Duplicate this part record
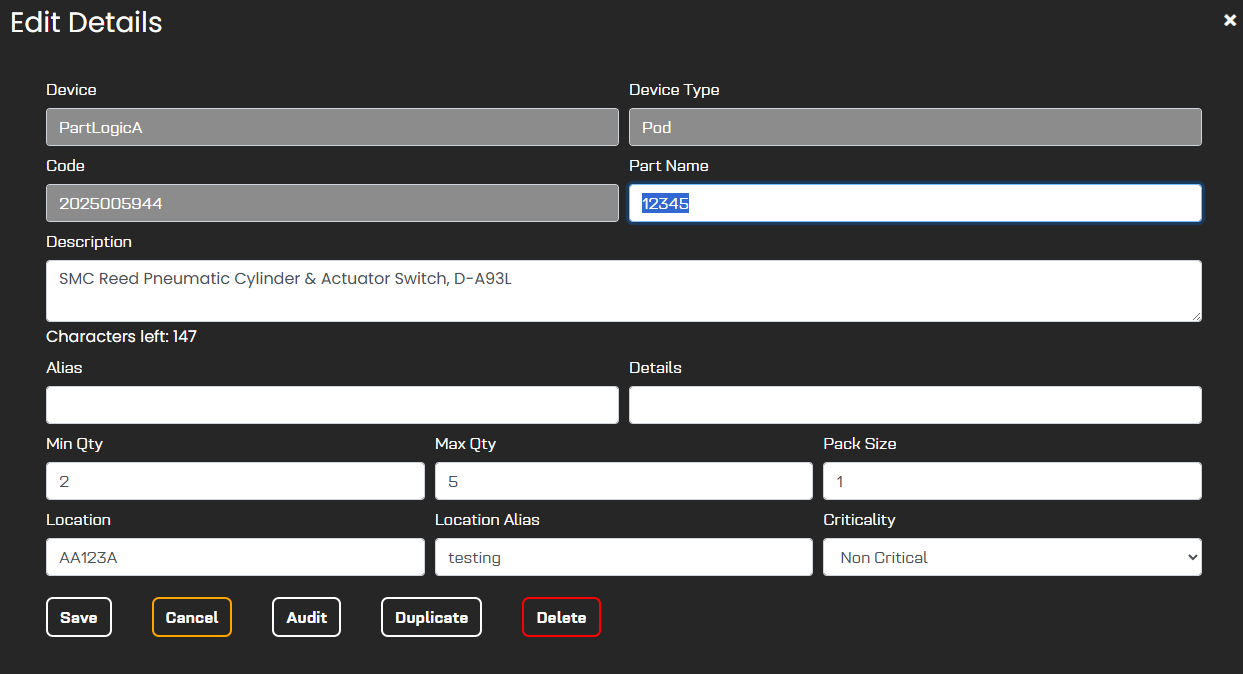Screen dimensions: 1243x674 point(431,617)
